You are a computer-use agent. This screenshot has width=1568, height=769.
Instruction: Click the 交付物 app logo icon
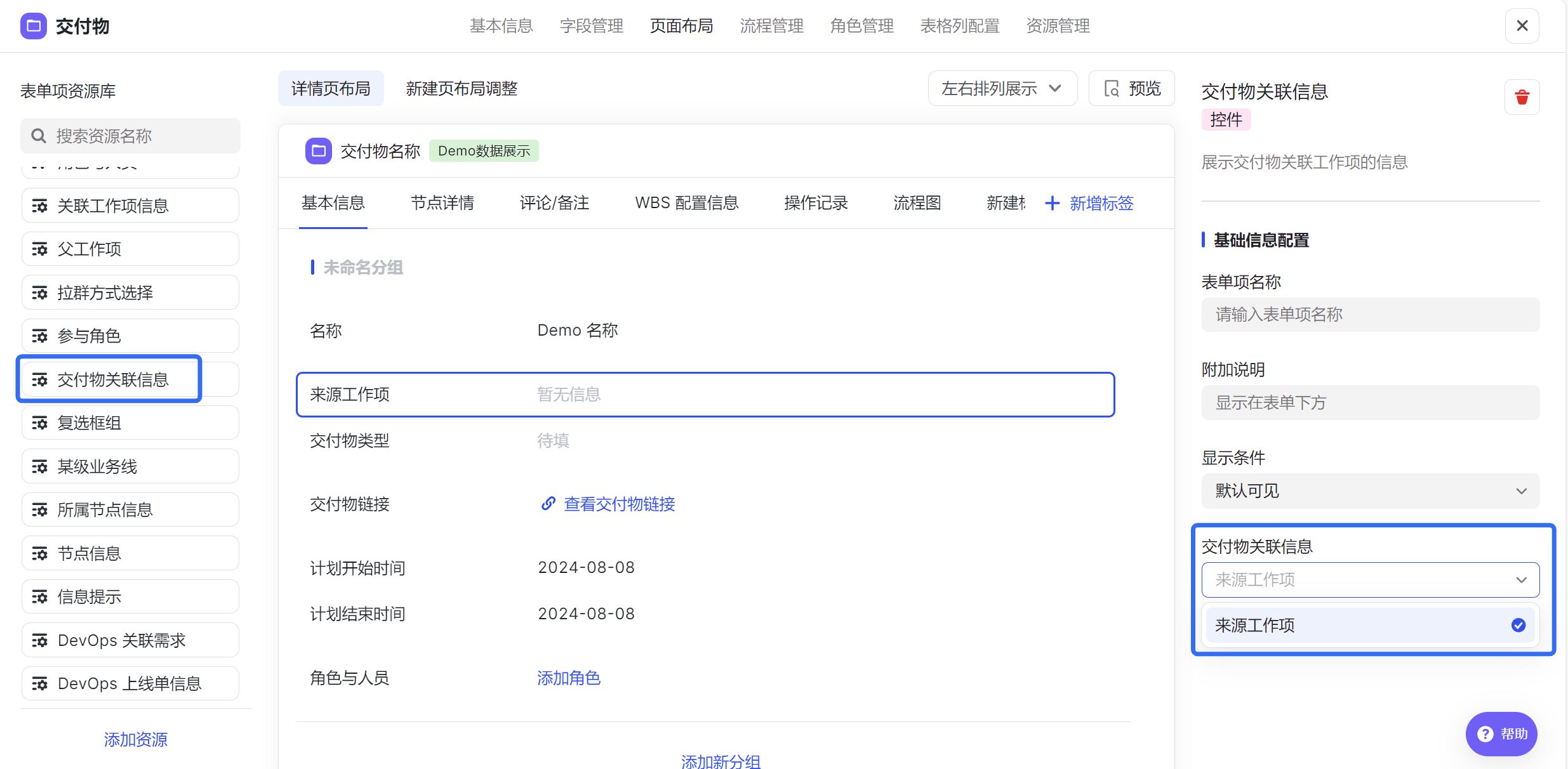(x=33, y=26)
